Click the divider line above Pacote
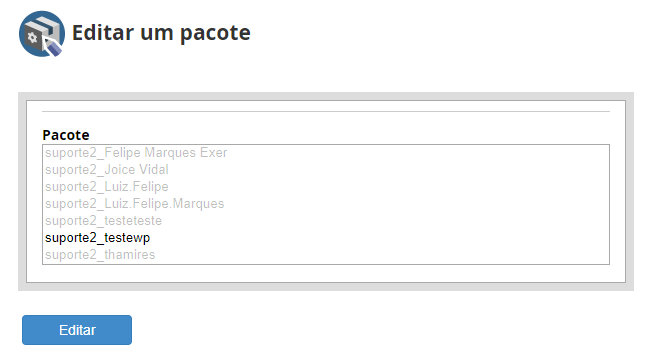The image size is (659, 363). click(x=326, y=112)
